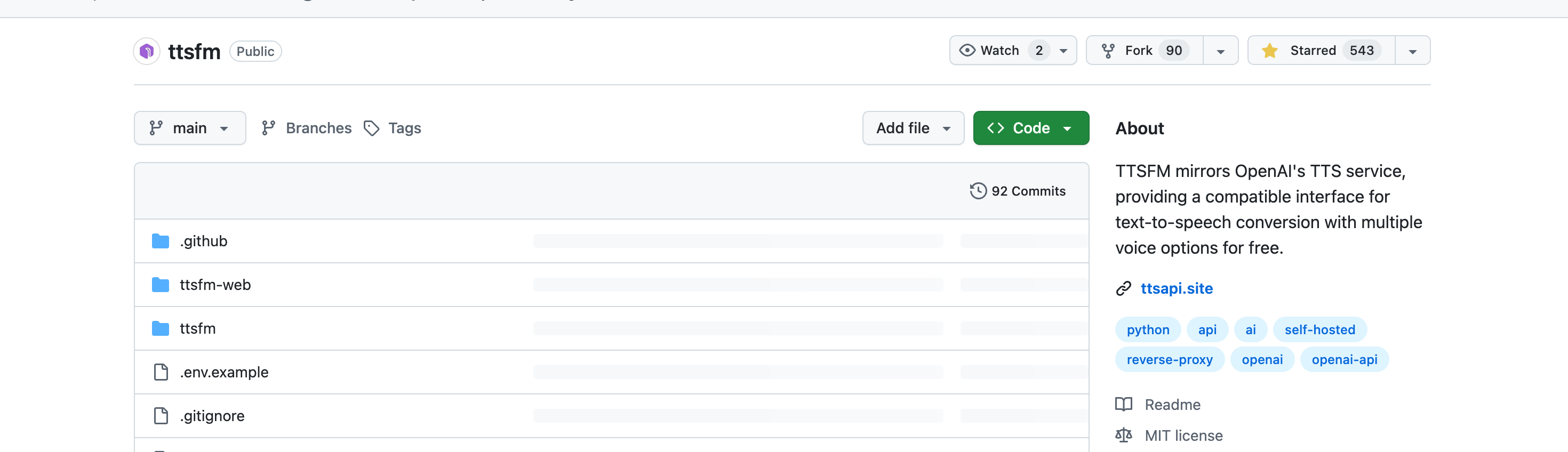This screenshot has width=1568, height=452.
Task: Open the star lists dropdown arrow
Action: click(x=1412, y=51)
